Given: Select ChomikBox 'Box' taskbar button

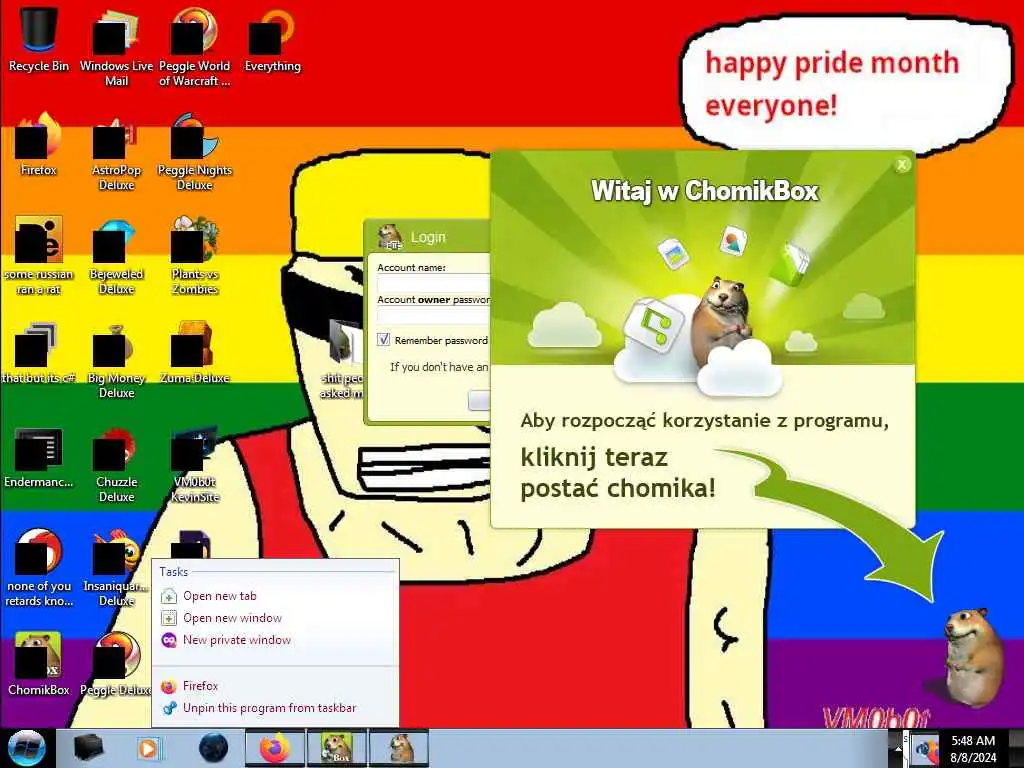Looking at the screenshot, I should tap(337, 748).
